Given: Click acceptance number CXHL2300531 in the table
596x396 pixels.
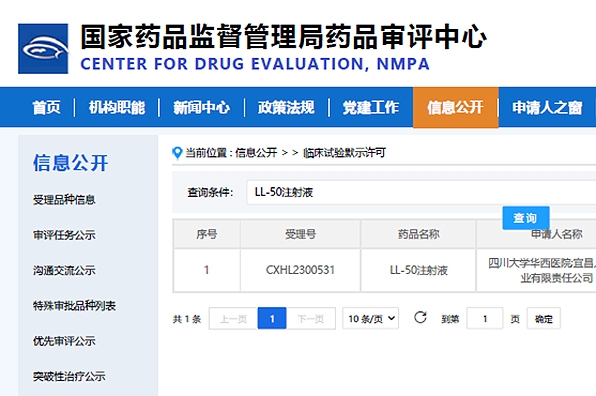Looking at the screenshot, I should (300, 270).
